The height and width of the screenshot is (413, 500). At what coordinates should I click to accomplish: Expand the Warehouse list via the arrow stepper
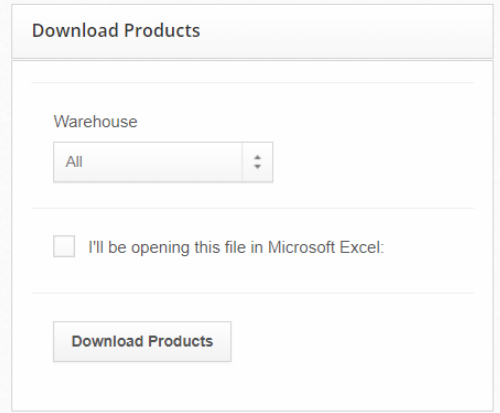(257, 162)
